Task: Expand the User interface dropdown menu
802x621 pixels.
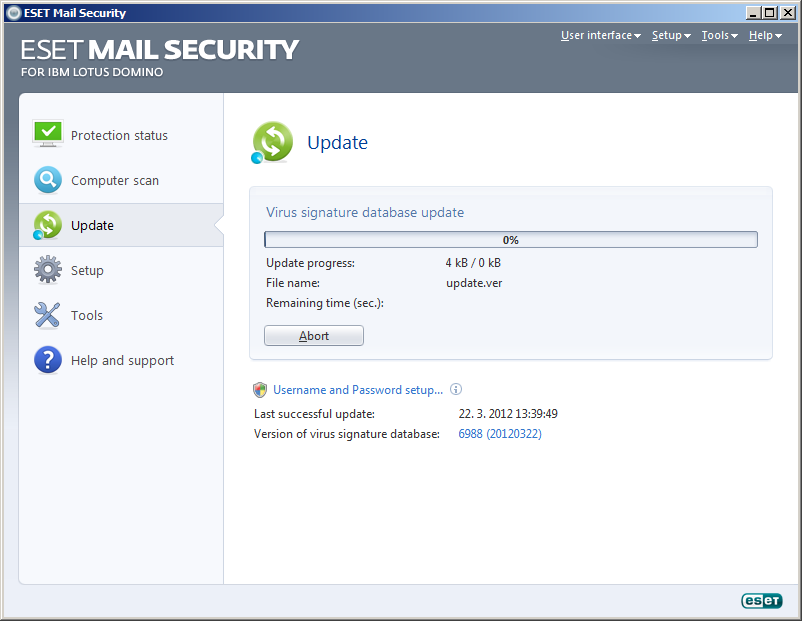Action: (600, 35)
